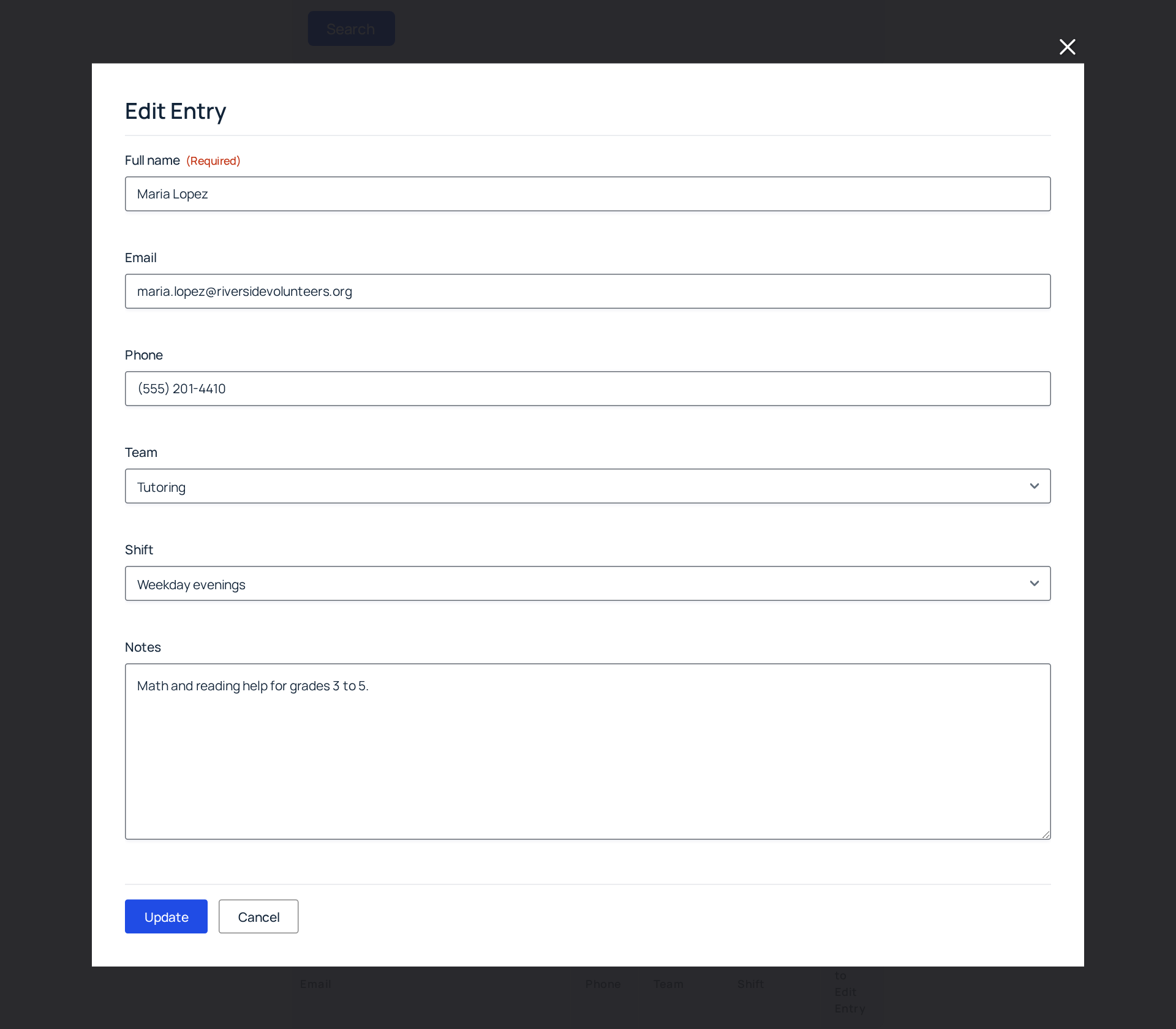The image size is (1176, 1029).
Task: Click the Full name label
Action: click(153, 160)
